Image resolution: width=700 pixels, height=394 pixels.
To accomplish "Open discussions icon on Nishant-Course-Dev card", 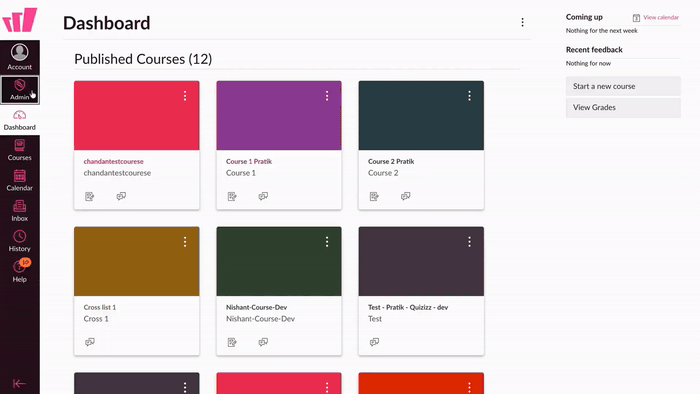I will point(263,342).
